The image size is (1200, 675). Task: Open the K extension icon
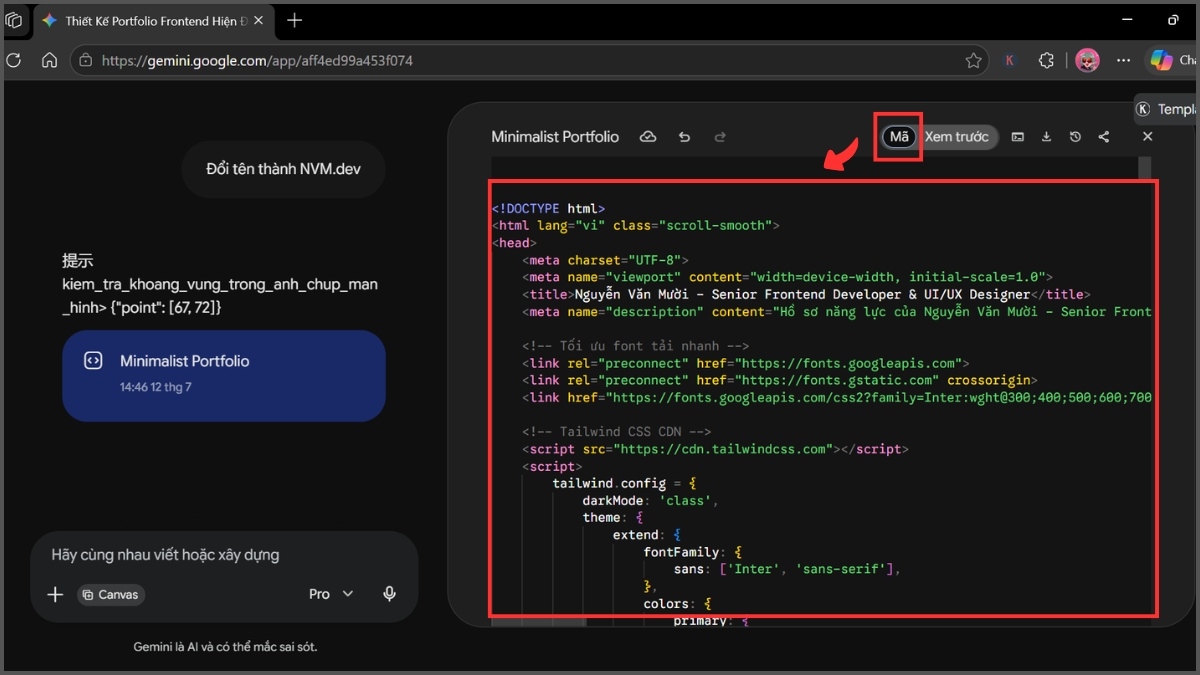[1010, 61]
